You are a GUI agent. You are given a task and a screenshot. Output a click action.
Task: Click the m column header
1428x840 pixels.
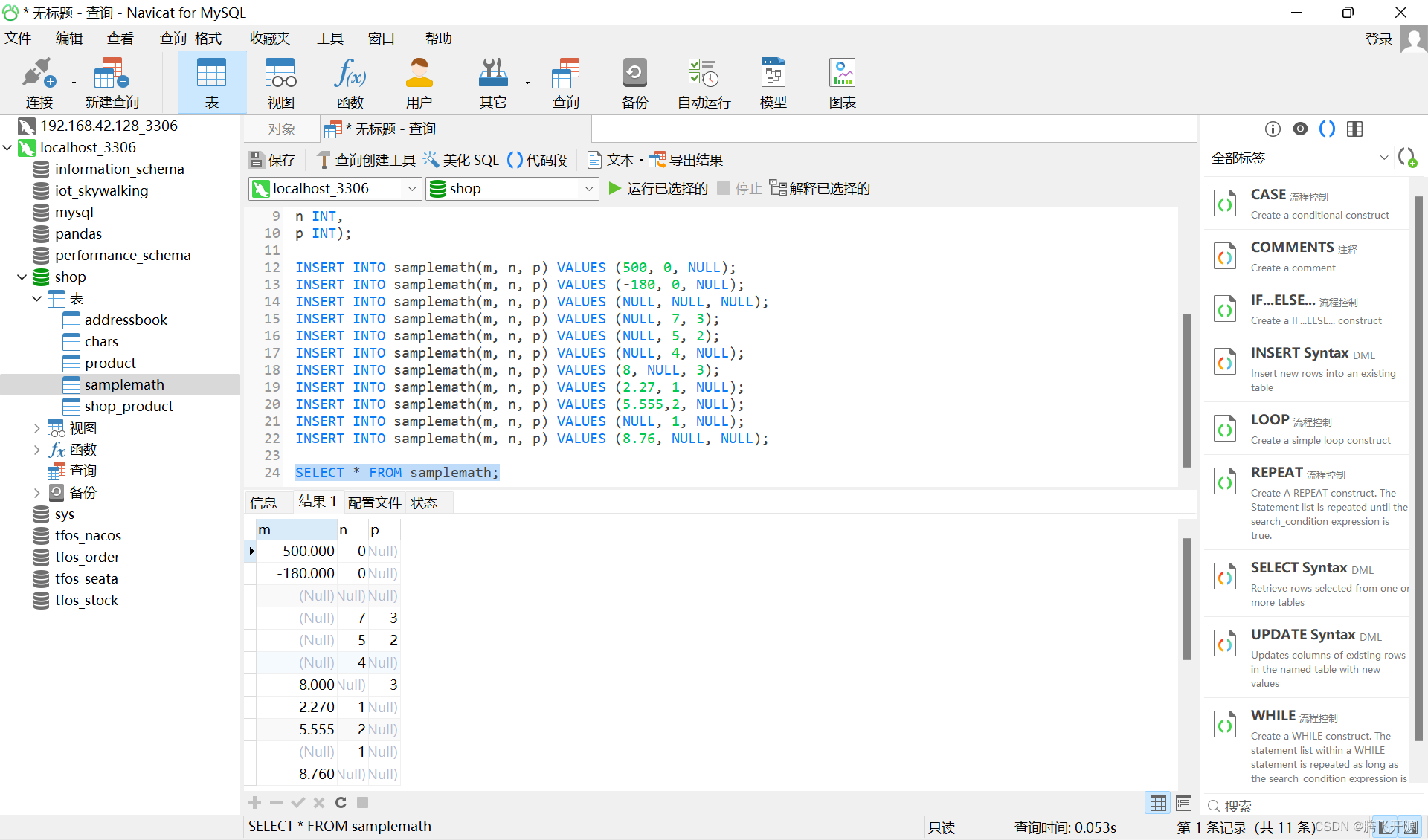(296, 530)
